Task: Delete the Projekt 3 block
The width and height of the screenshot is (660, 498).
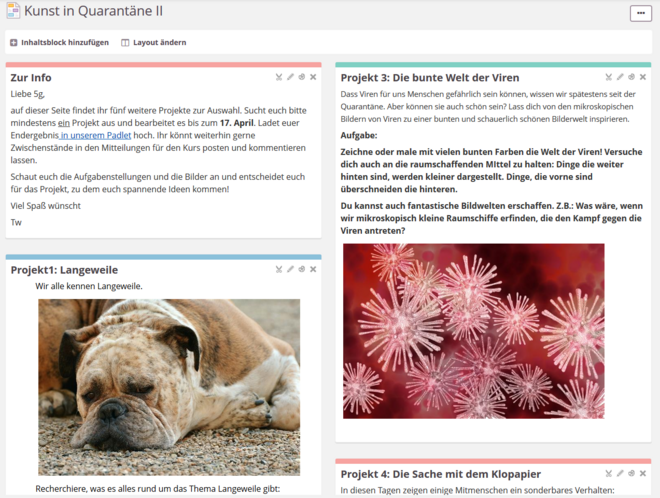Action: point(642,77)
